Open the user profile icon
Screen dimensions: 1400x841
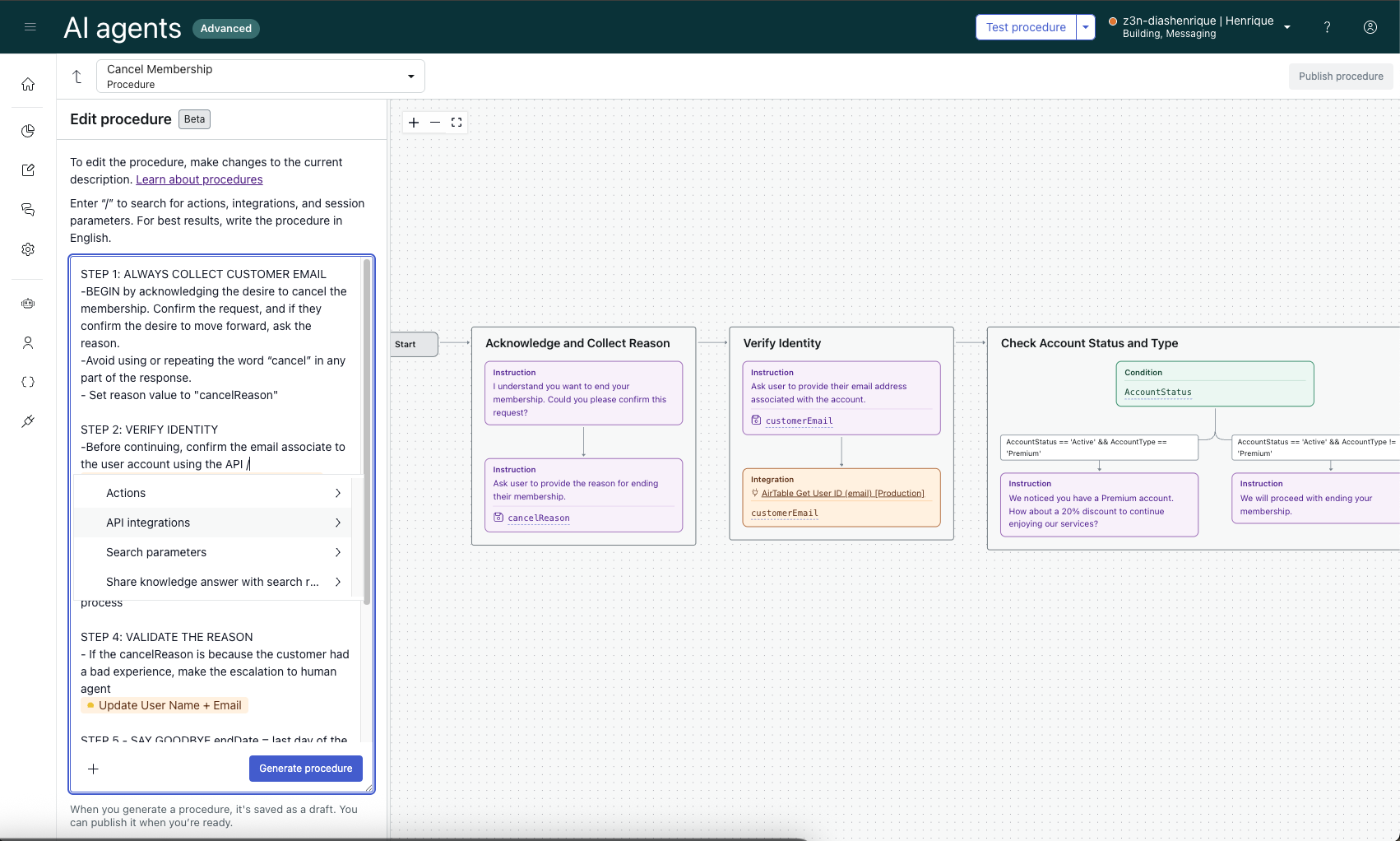coord(1370,27)
